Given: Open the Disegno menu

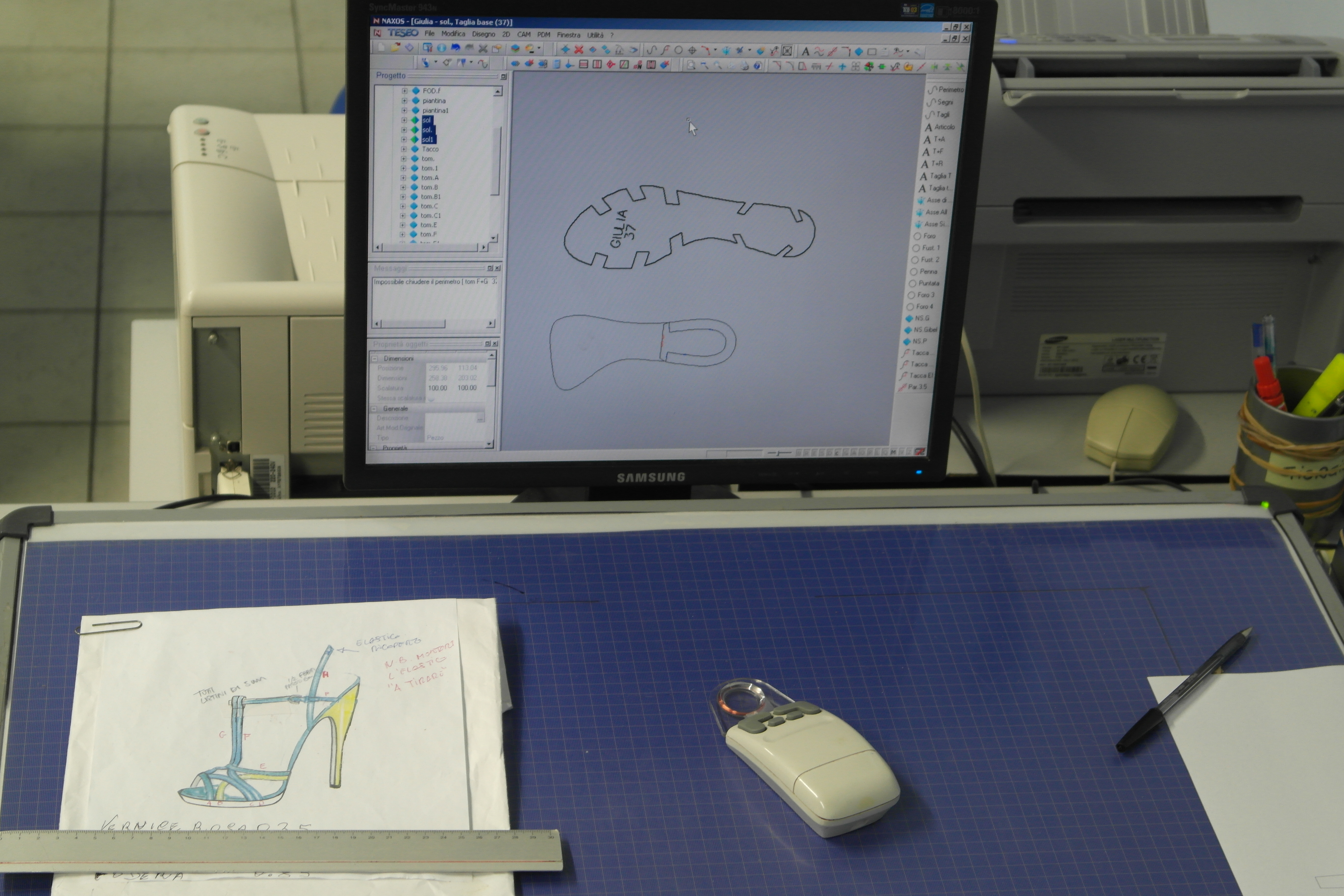Looking at the screenshot, I should click(483, 34).
